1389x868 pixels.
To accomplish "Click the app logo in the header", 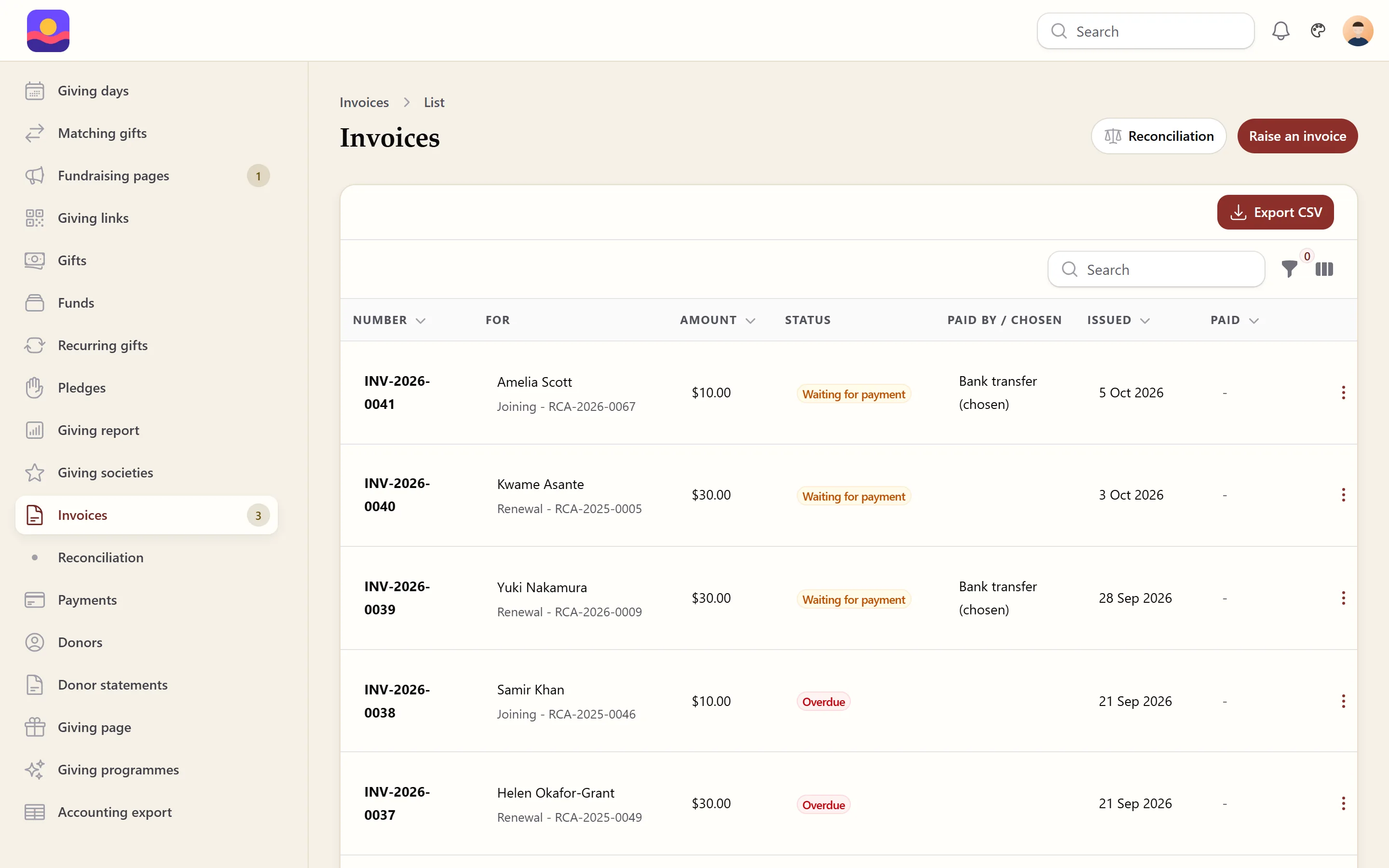I will point(48,31).
